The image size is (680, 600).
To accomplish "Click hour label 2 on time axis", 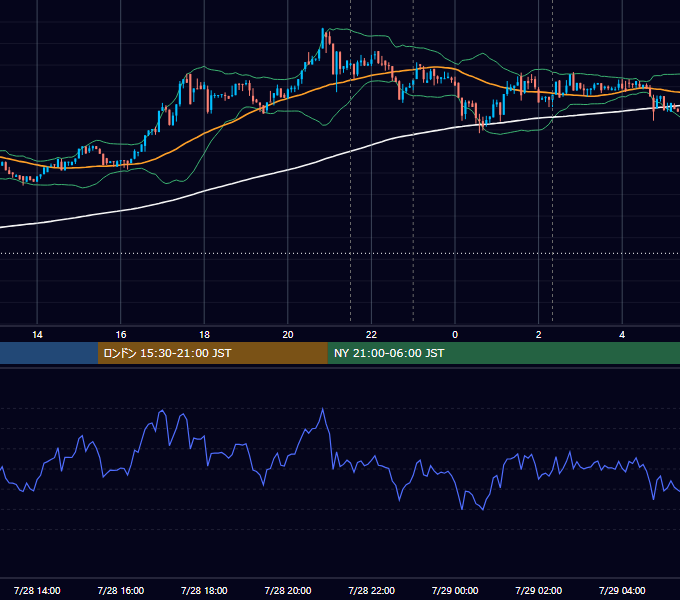I will [539, 335].
